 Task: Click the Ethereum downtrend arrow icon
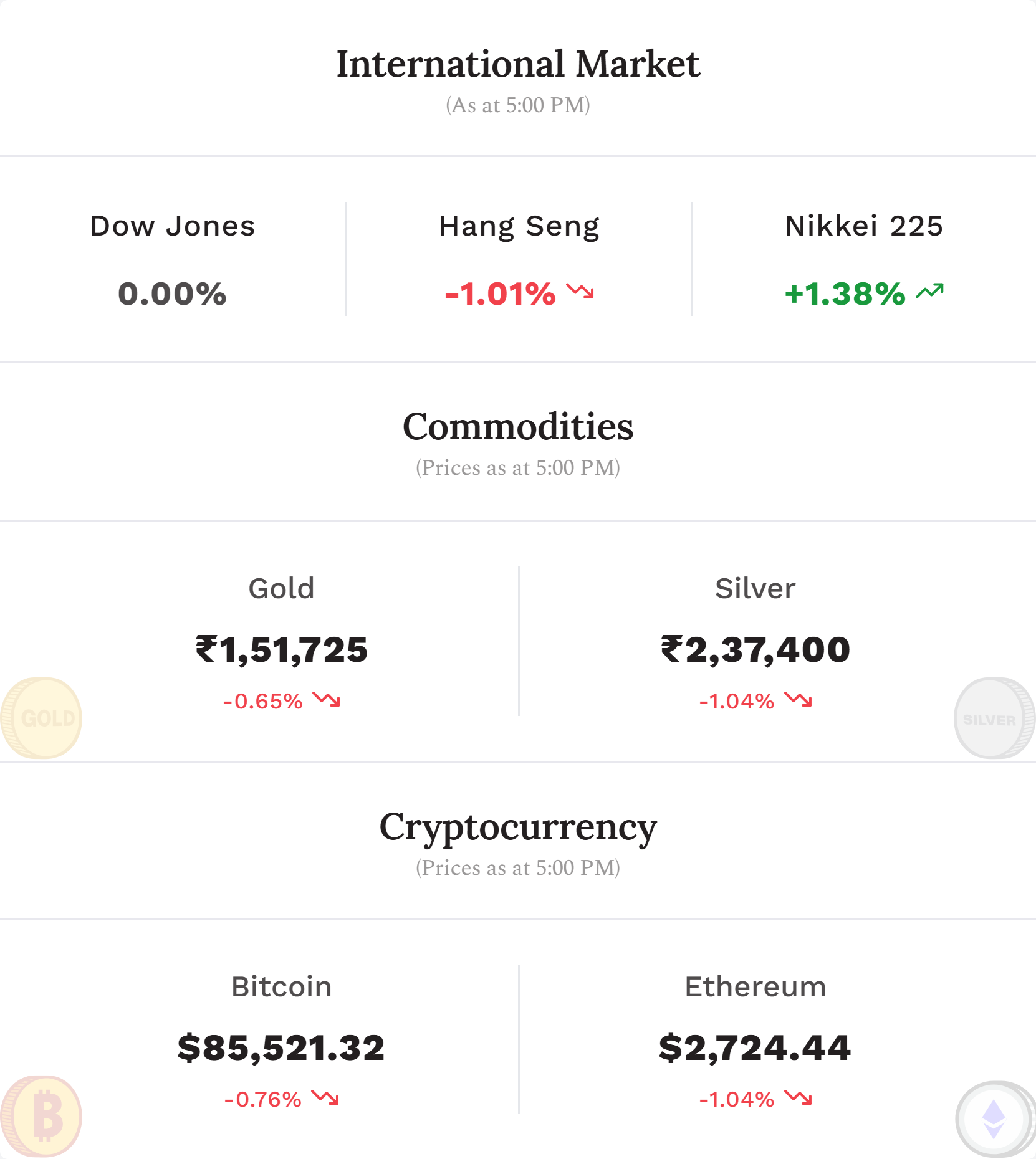click(798, 1097)
